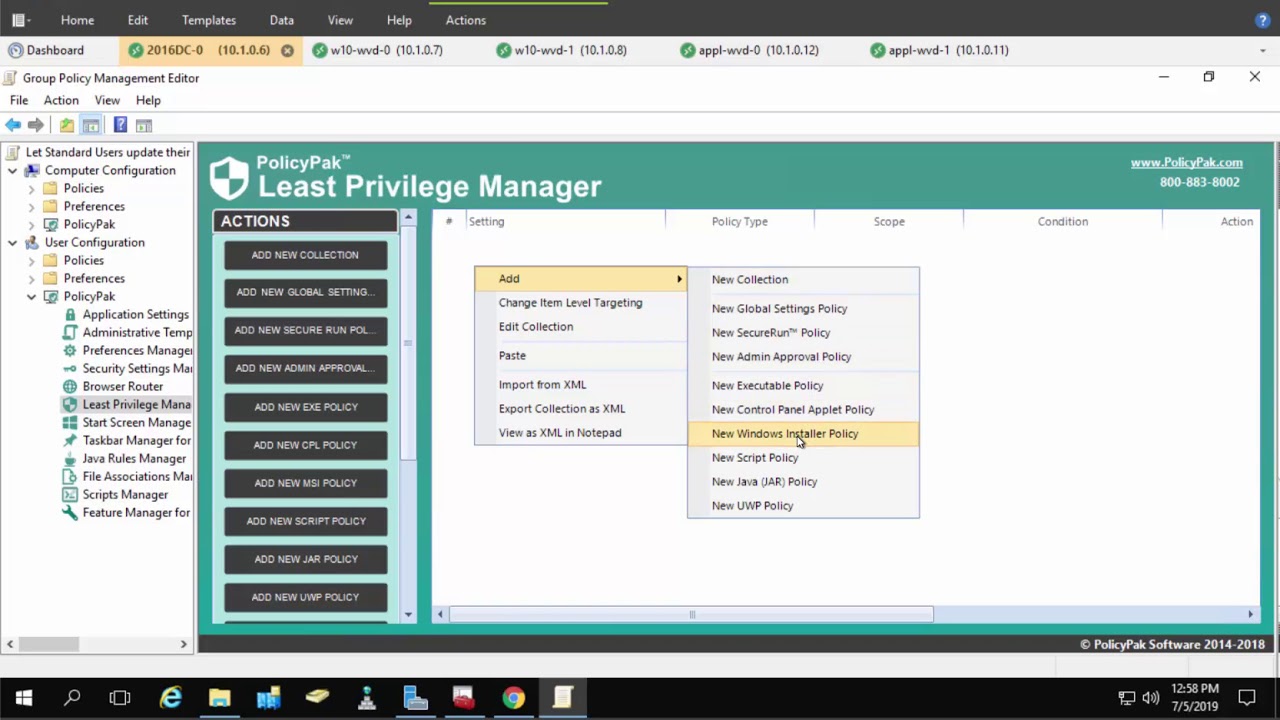
Task: Click ADD NEW JAR POLICY button
Action: tap(305, 559)
